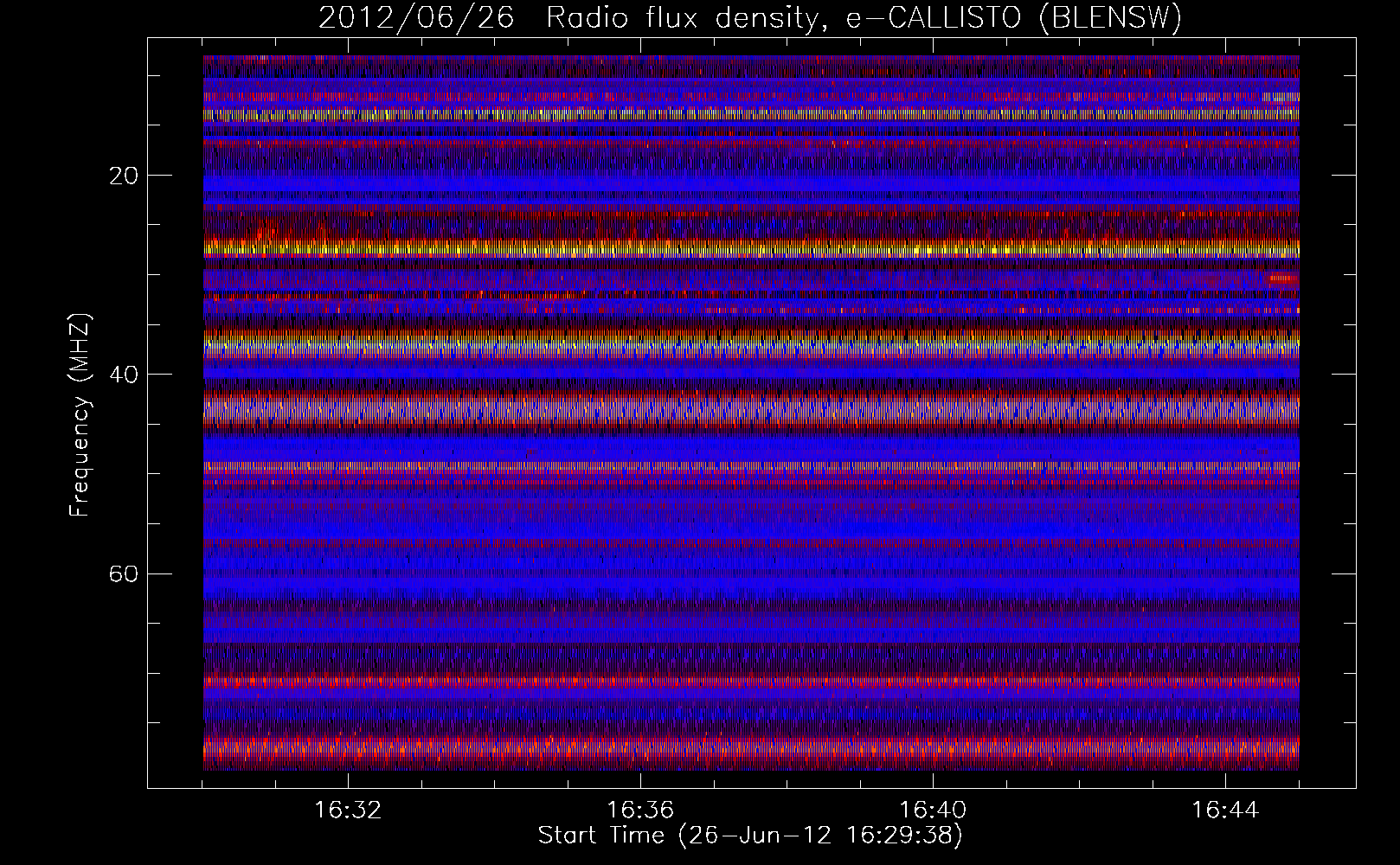Screen dimensions: 1400x865
Task: Click the '60' frequency tick label
Action: (122, 573)
